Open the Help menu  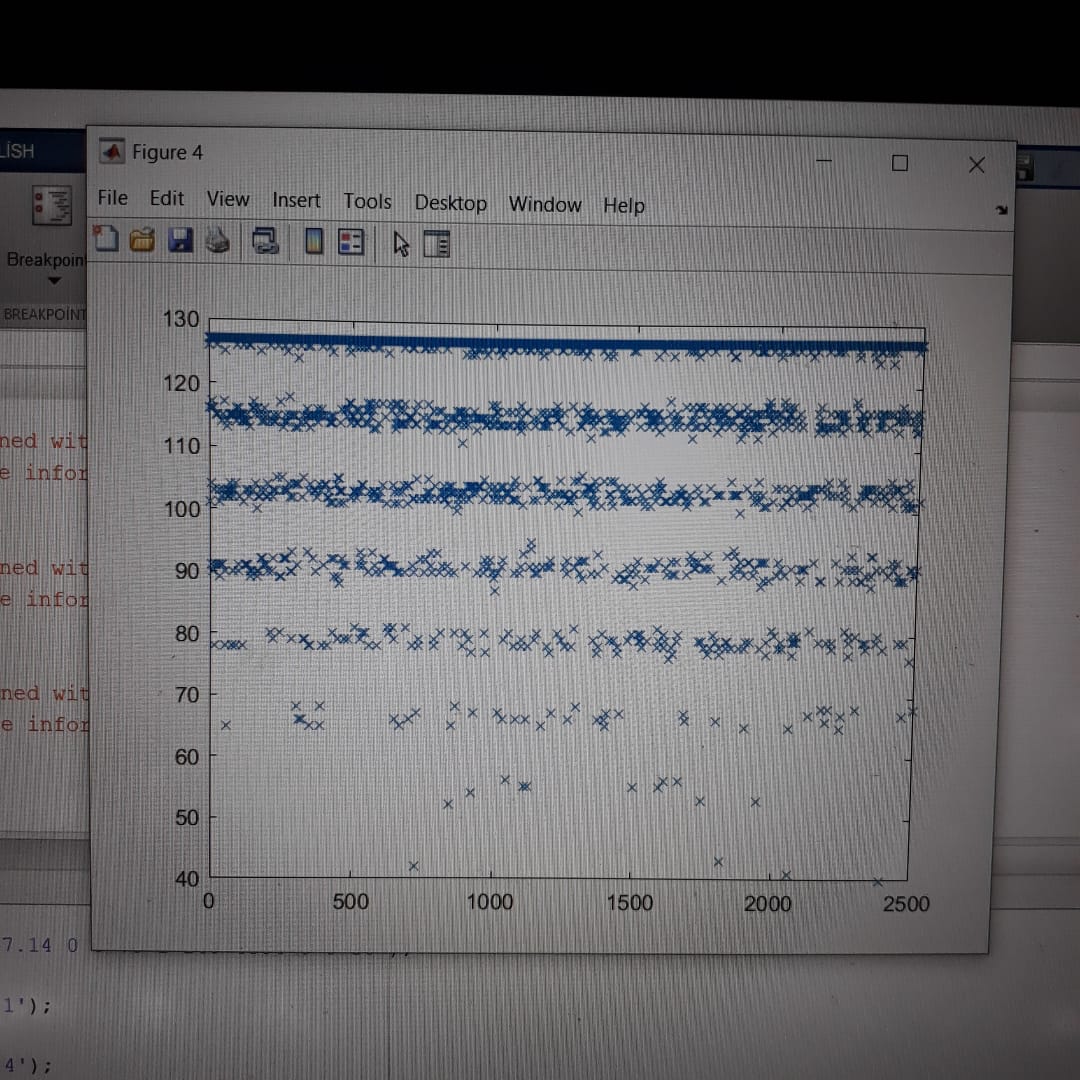pyautogui.click(x=624, y=205)
